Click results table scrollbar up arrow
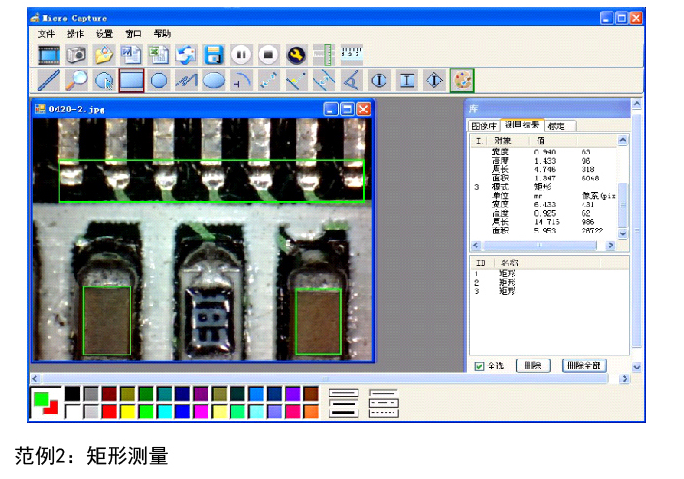This screenshot has width=684, height=479. tap(622, 140)
